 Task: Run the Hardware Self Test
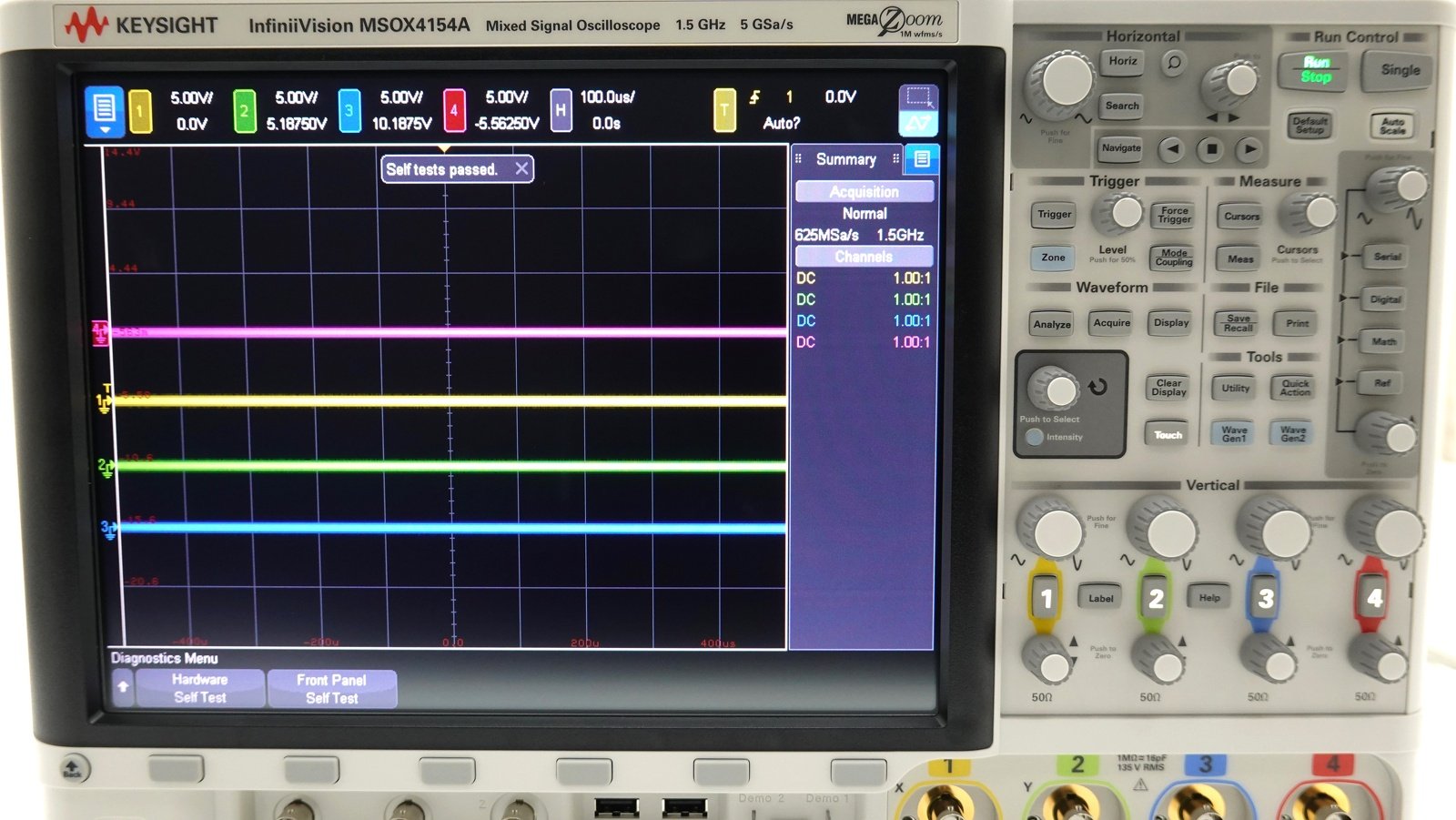coord(200,688)
